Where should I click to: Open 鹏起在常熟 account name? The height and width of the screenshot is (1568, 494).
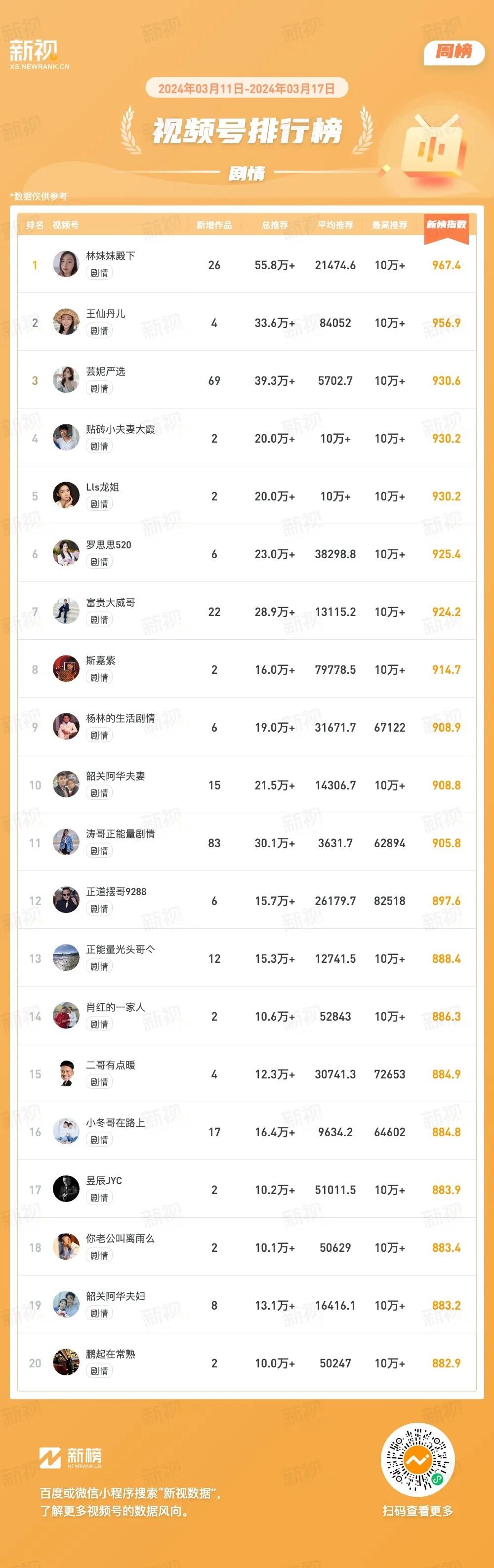click(x=111, y=1355)
